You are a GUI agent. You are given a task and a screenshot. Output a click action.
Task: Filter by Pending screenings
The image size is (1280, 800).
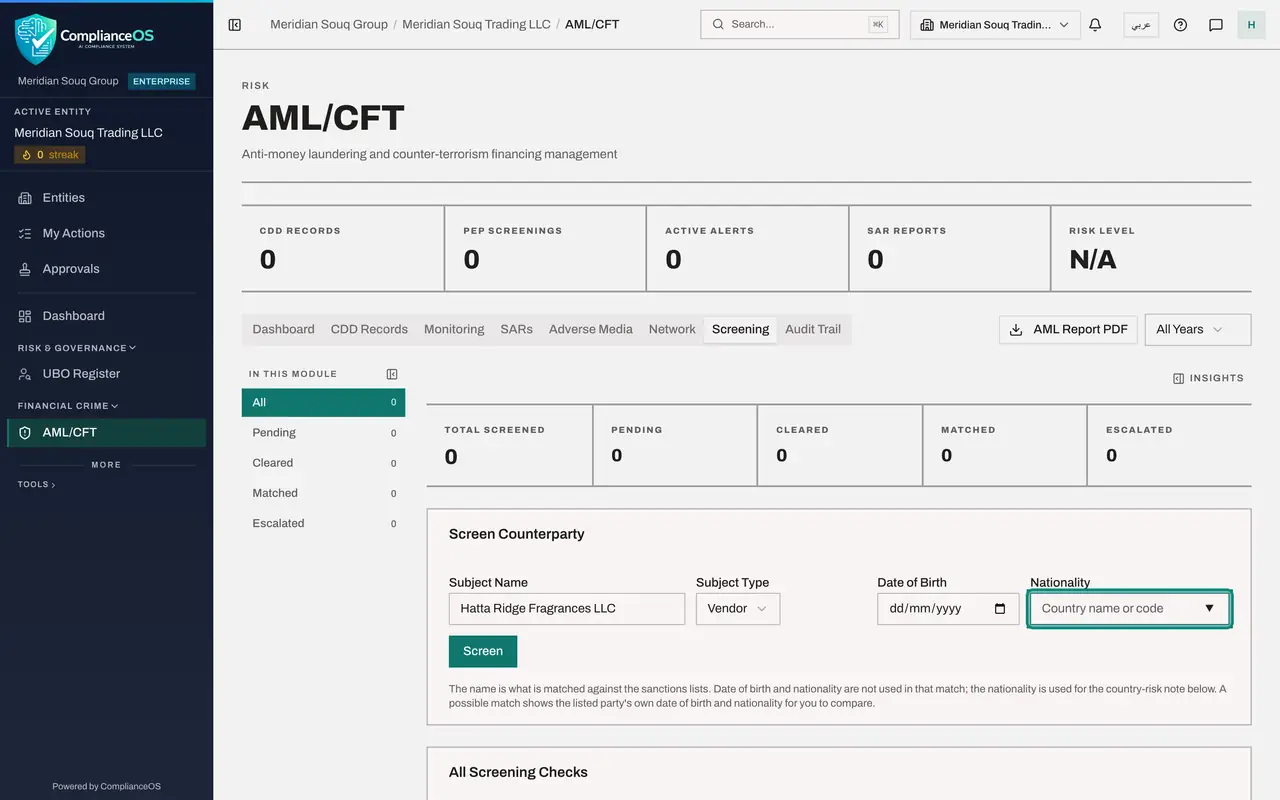(323, 433)
